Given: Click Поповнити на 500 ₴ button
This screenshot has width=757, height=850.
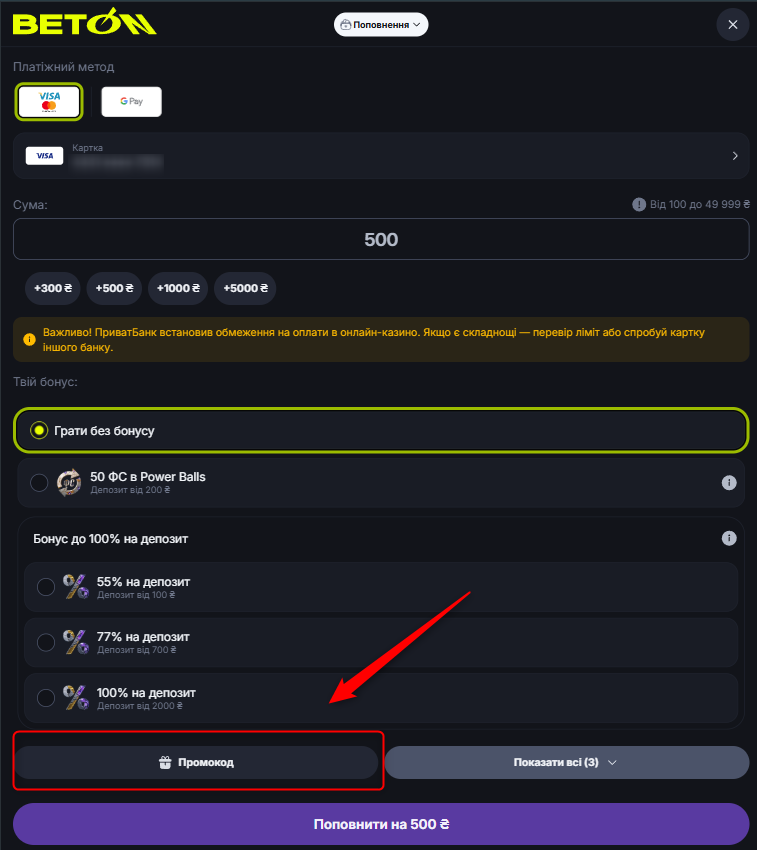Looking at the screenshot, I should [x=381, y=824].
